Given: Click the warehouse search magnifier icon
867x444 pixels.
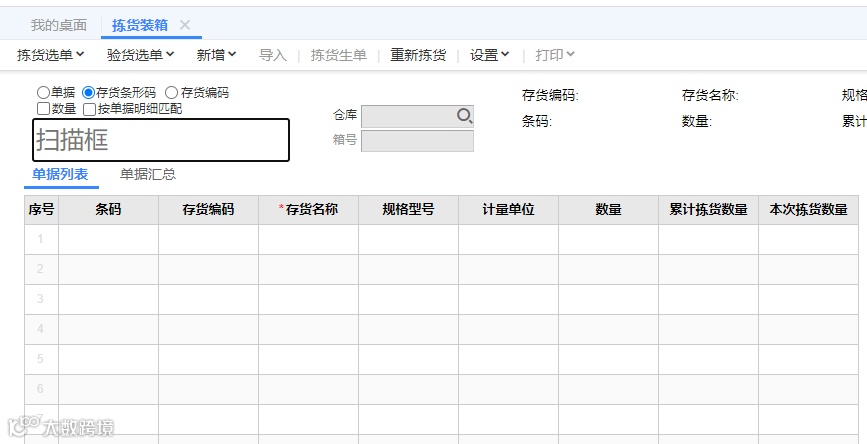Looking at the screenshot, I should [464, 116].
